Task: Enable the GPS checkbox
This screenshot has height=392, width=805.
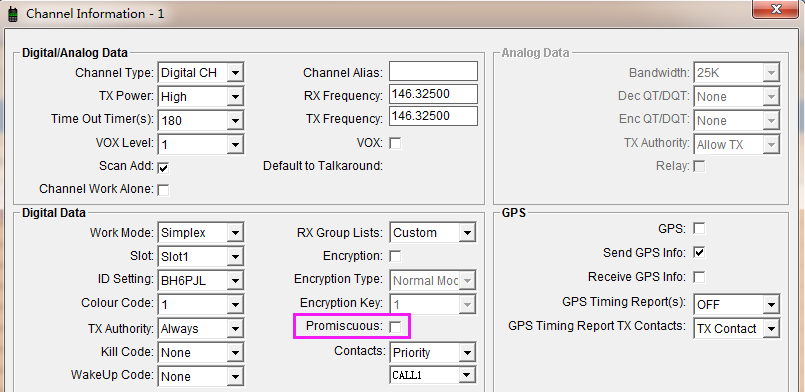Action: coord(699,228)
